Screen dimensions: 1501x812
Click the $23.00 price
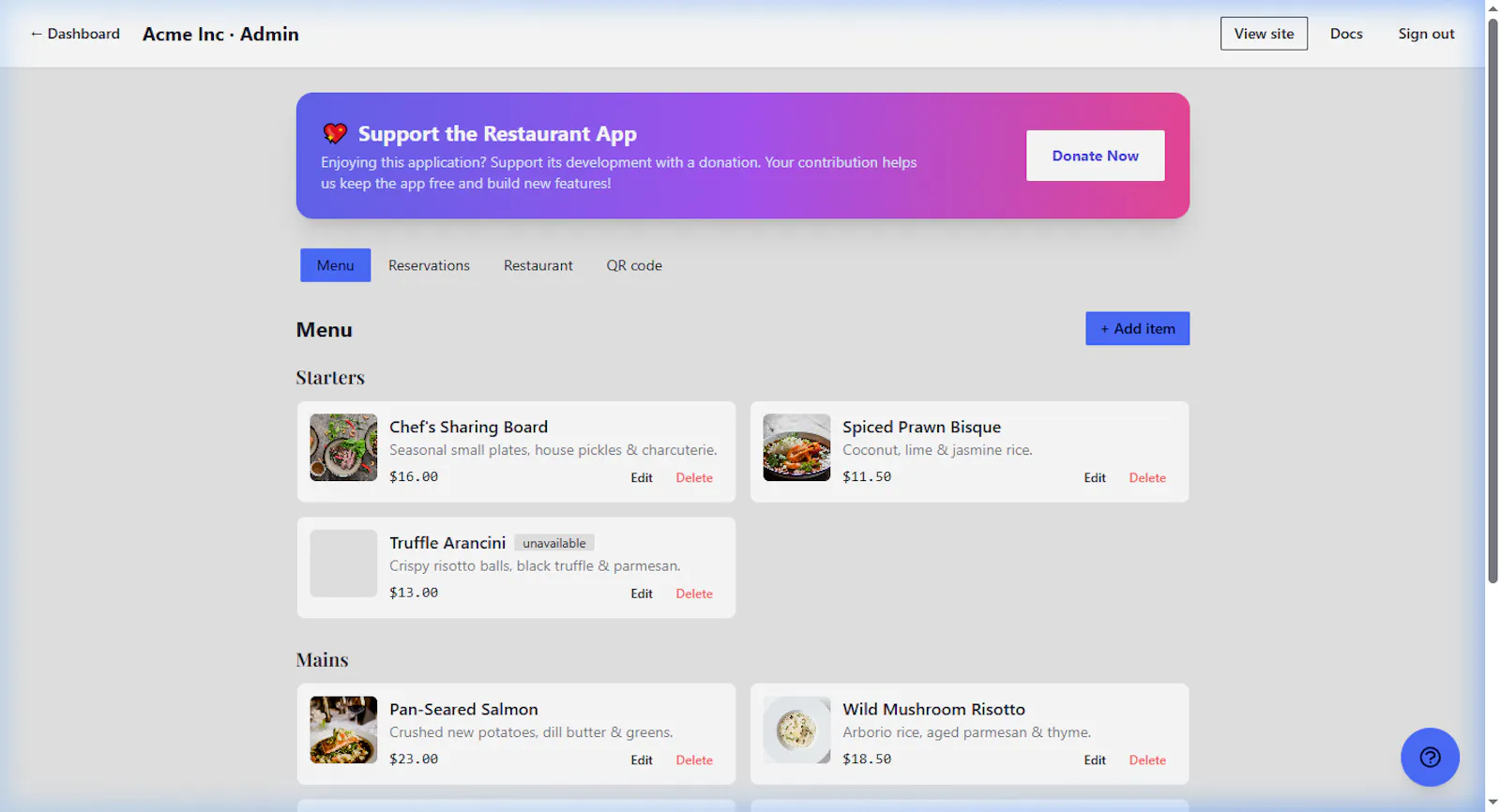click(x=414, y=759)
